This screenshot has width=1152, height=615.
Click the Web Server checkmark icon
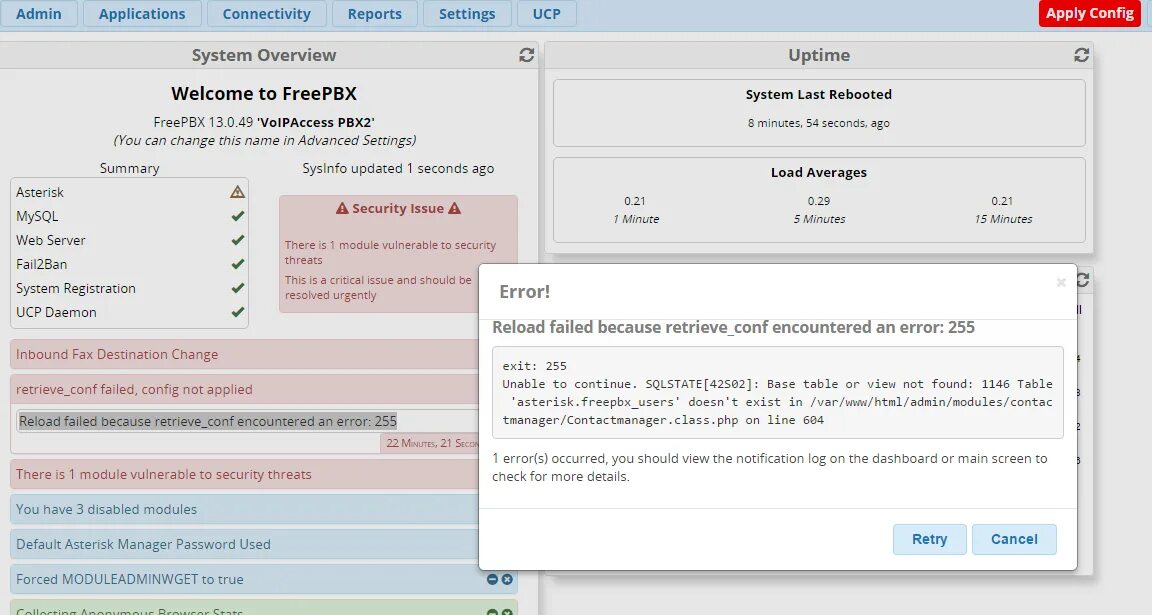click(x=237, y=240)
